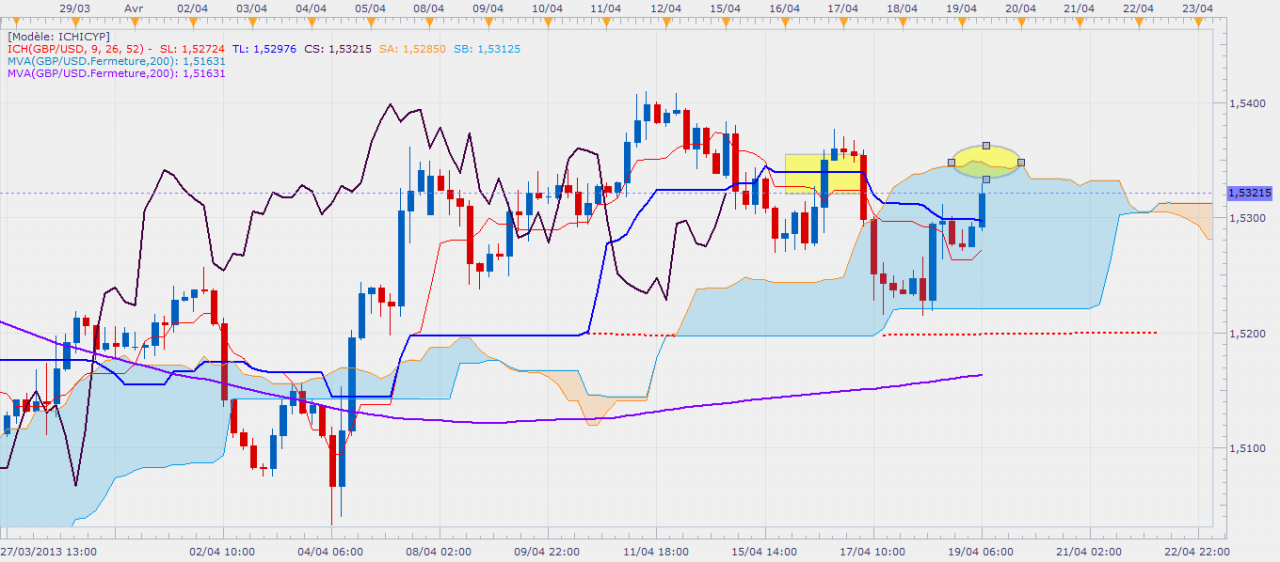Click the SA: 1,52850 legend value
This screenshot has width=1280, height=562.
tap(410, 47)
